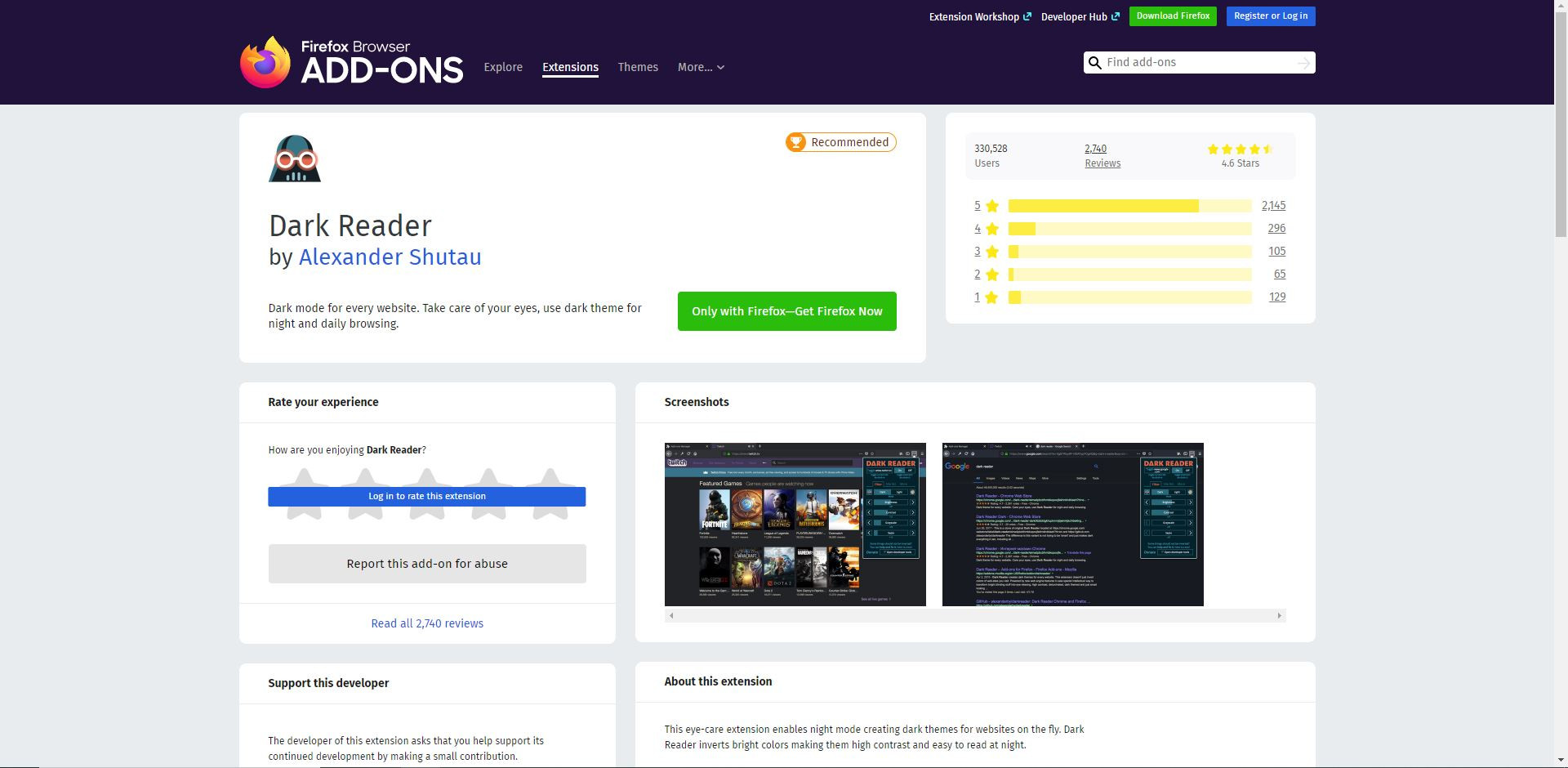
Task: Click the 2 star filter label
Action: 987,275
